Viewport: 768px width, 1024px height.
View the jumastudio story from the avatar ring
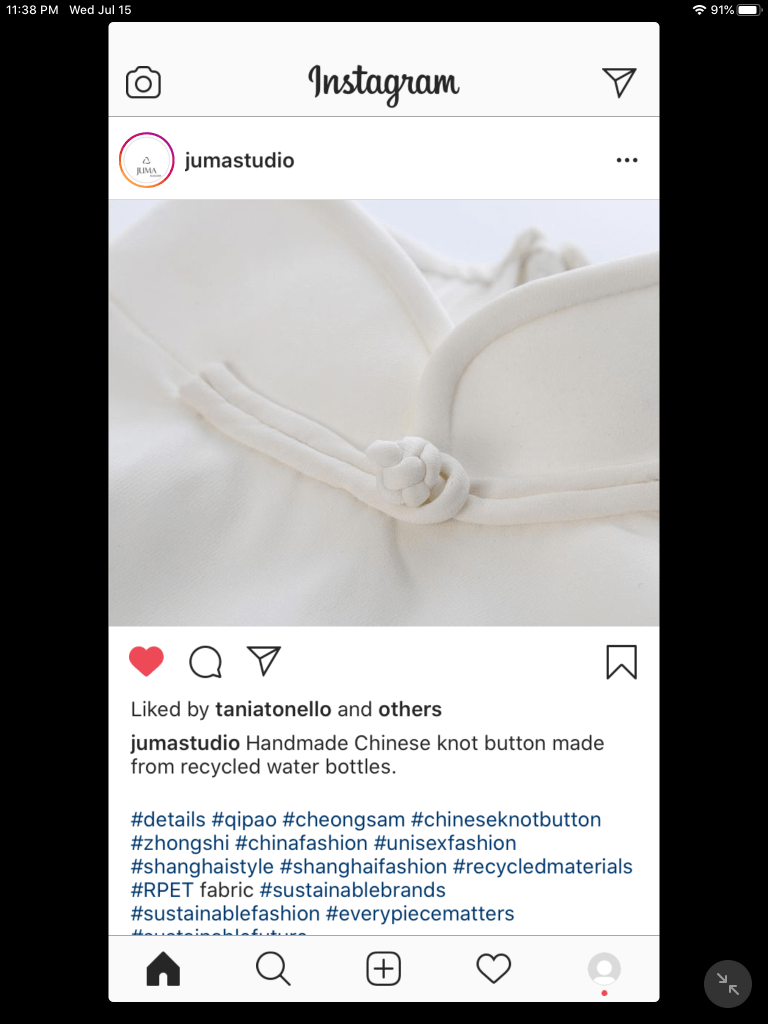[146, 160]
